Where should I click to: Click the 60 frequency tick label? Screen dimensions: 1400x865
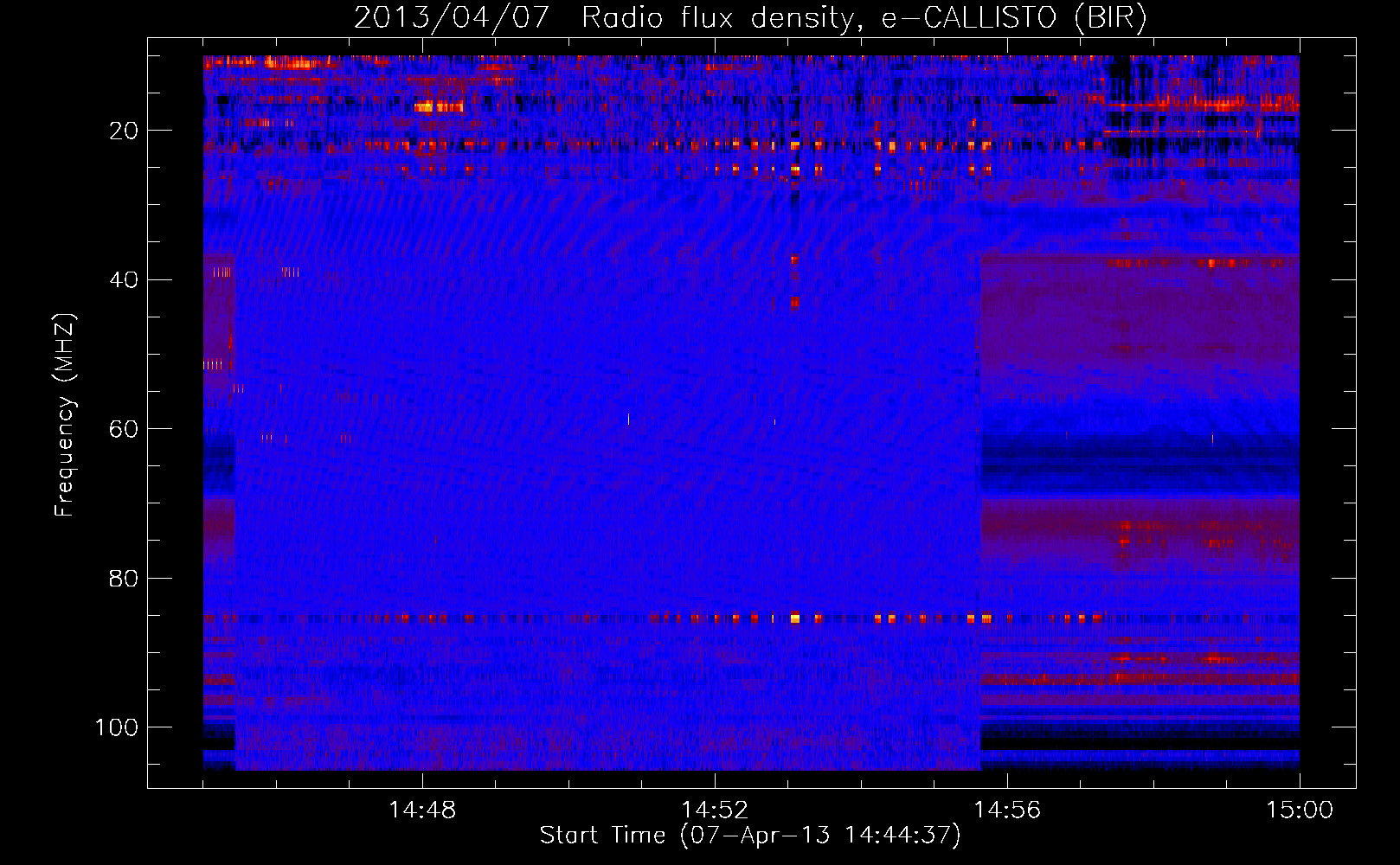[x=124, y=429]
